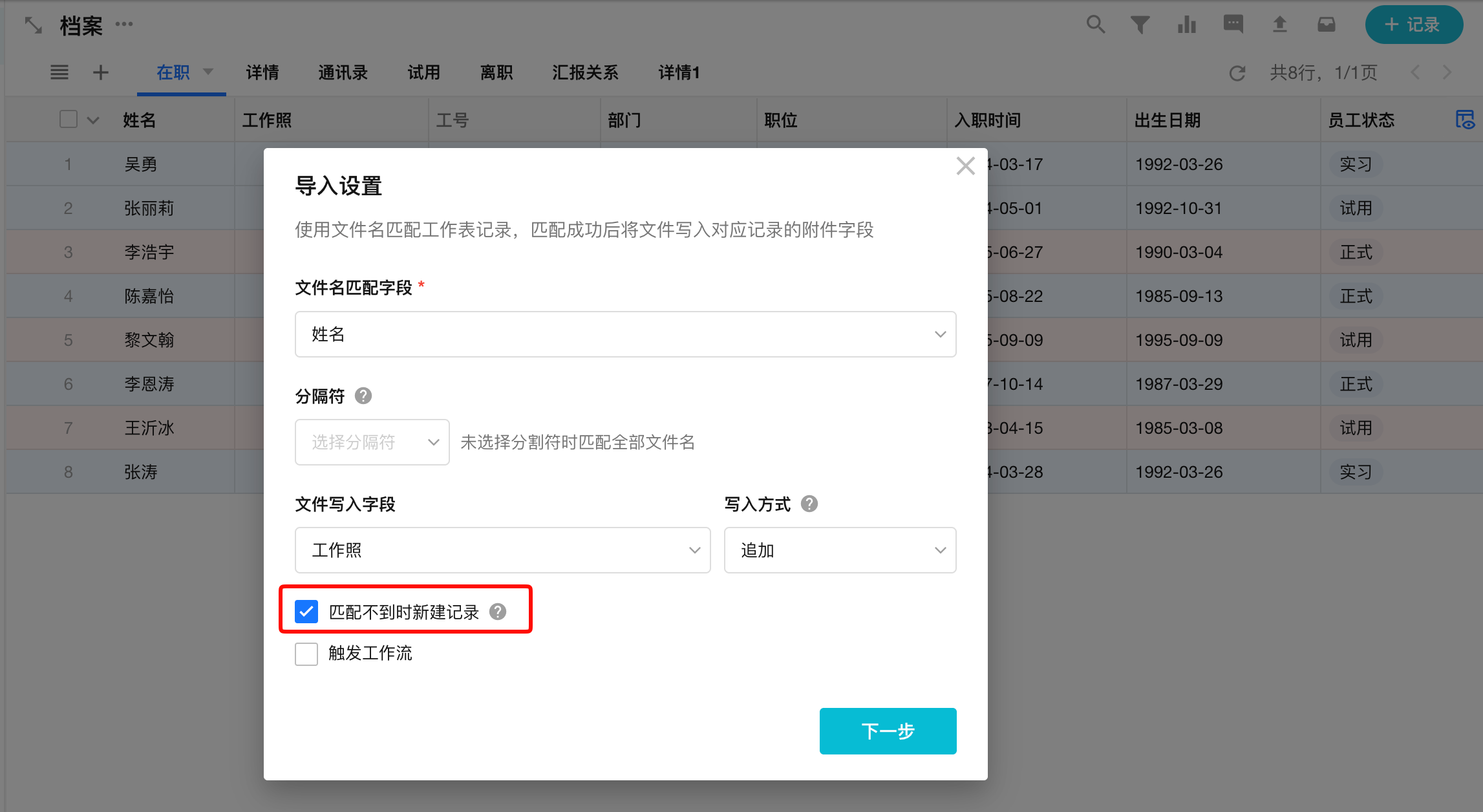The height and width of the screenshot is (812, 1483).
Task: Click the 下一步 button
Action: coord(887,731)
